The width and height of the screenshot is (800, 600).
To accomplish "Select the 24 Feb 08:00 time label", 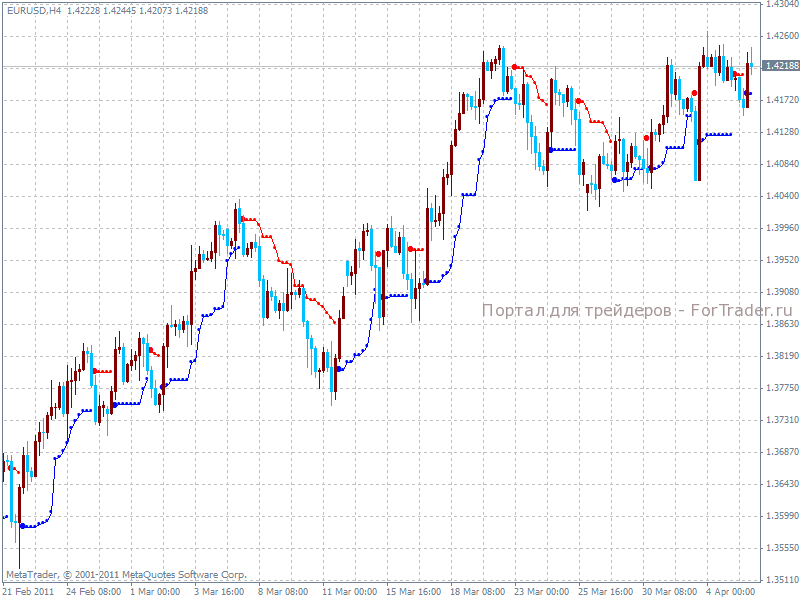I will click(94, 592).
